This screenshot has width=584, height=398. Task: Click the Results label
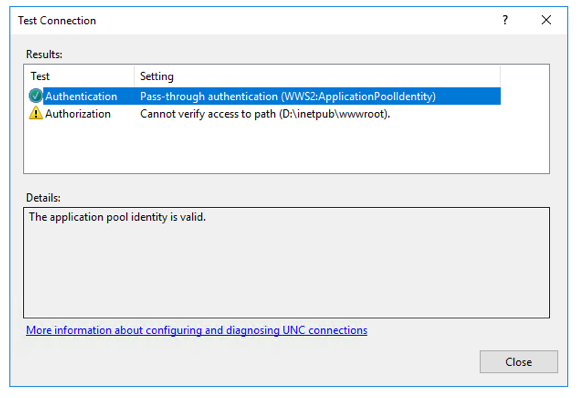point(44,54)
